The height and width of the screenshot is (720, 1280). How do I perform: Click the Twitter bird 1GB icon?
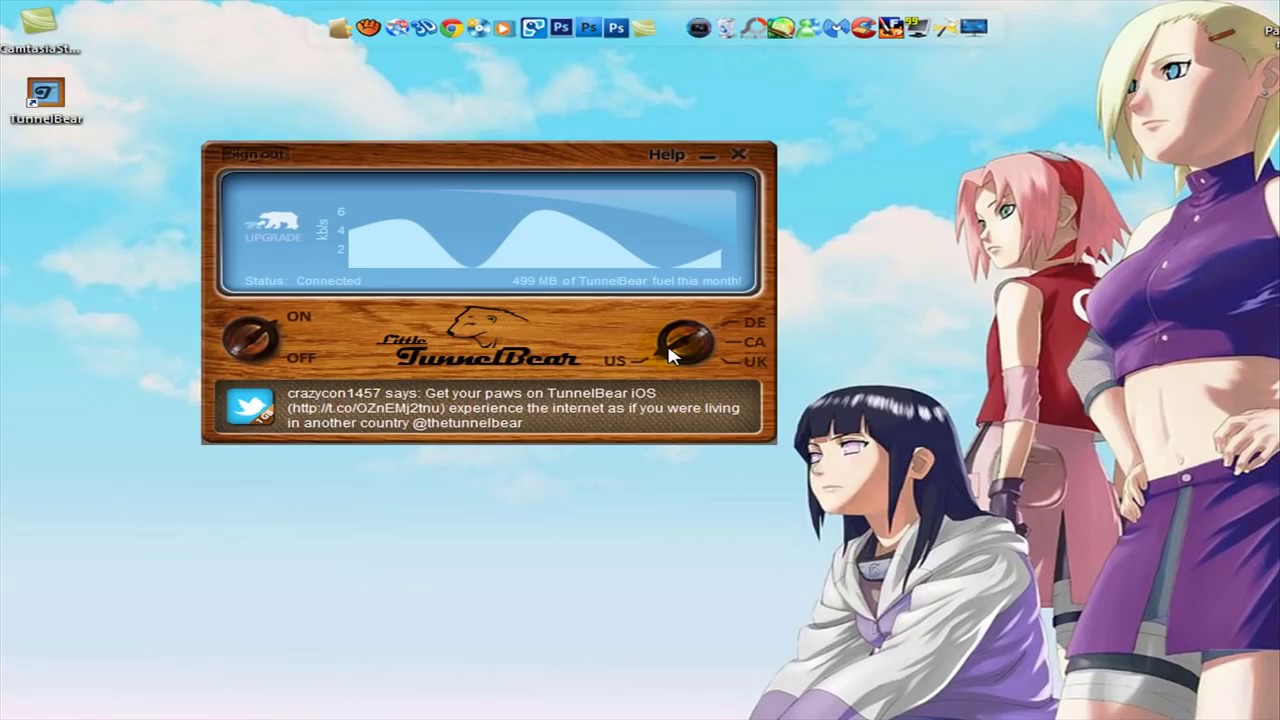point(250,406)
